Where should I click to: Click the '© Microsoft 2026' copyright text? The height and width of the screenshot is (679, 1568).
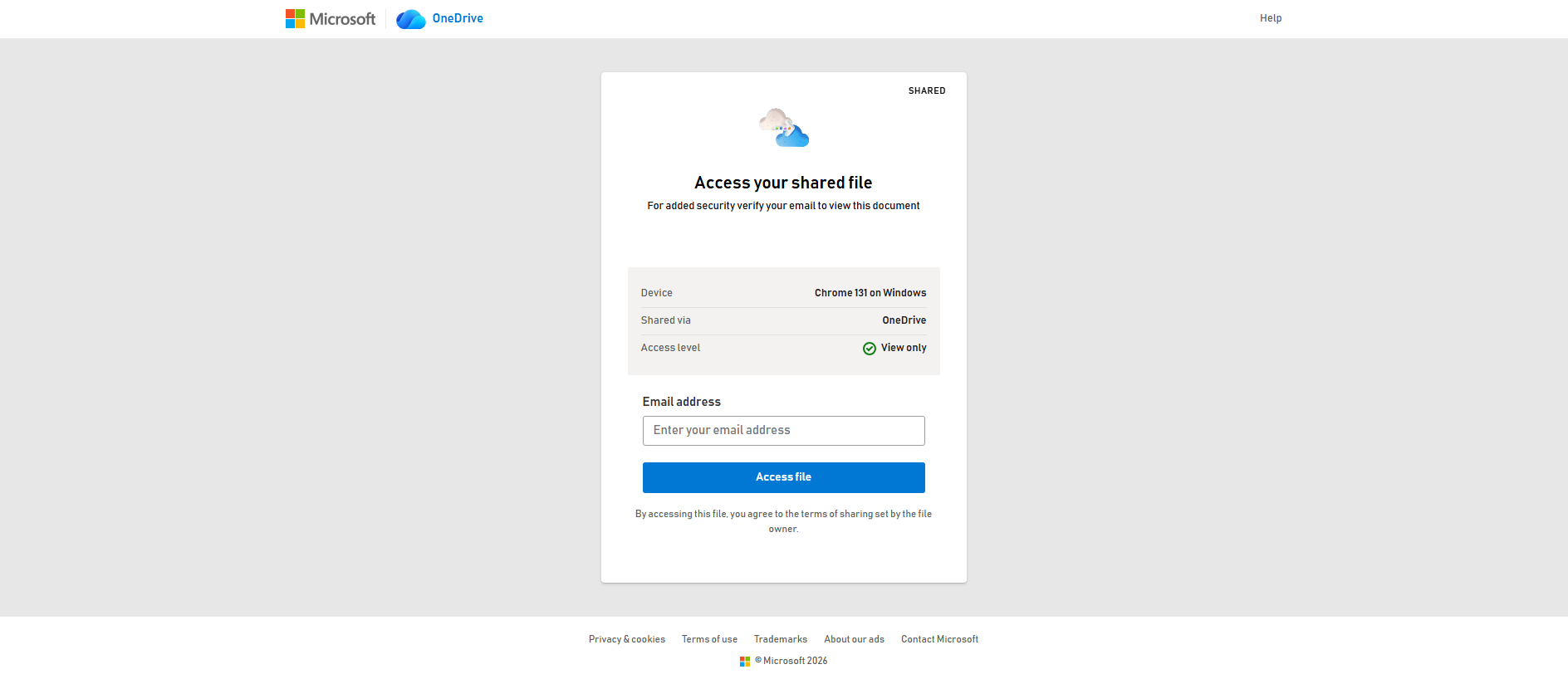click(791, 661)
